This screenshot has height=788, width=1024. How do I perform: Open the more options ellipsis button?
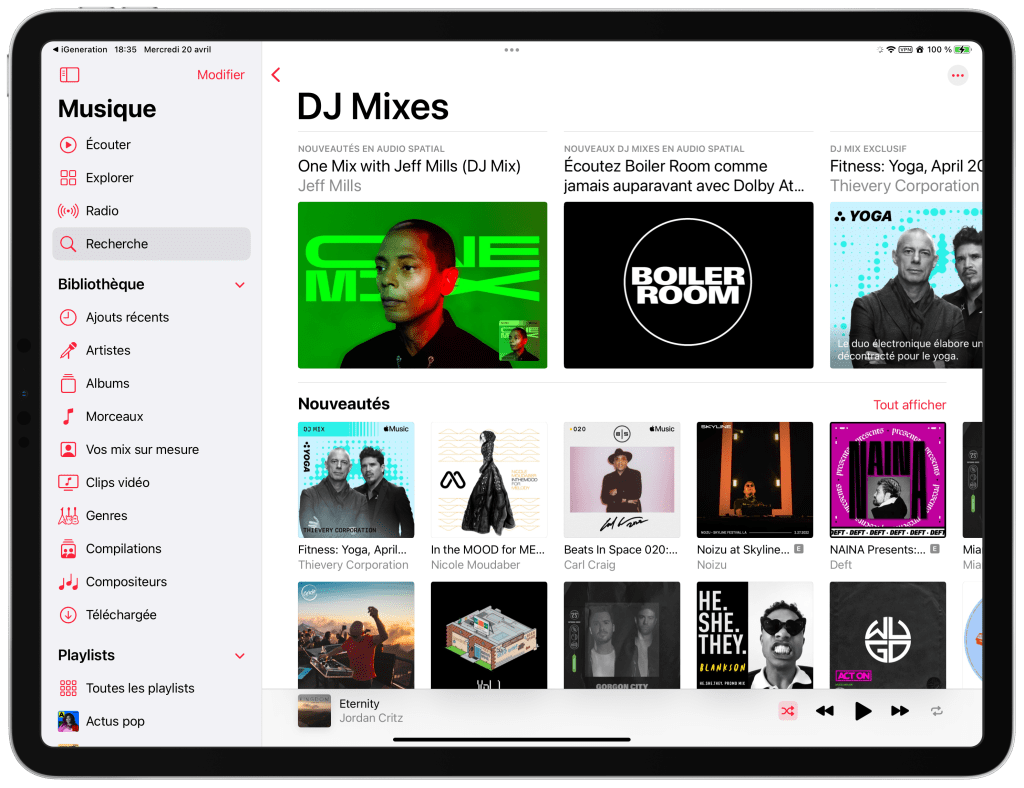(x=957, y=75)
